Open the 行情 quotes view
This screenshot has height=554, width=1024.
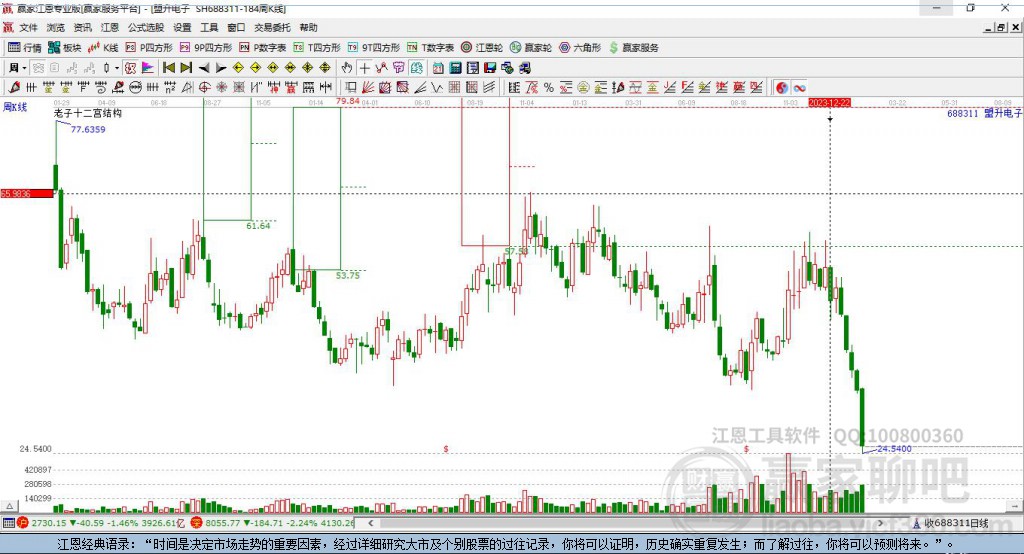(x=25, y=48)
